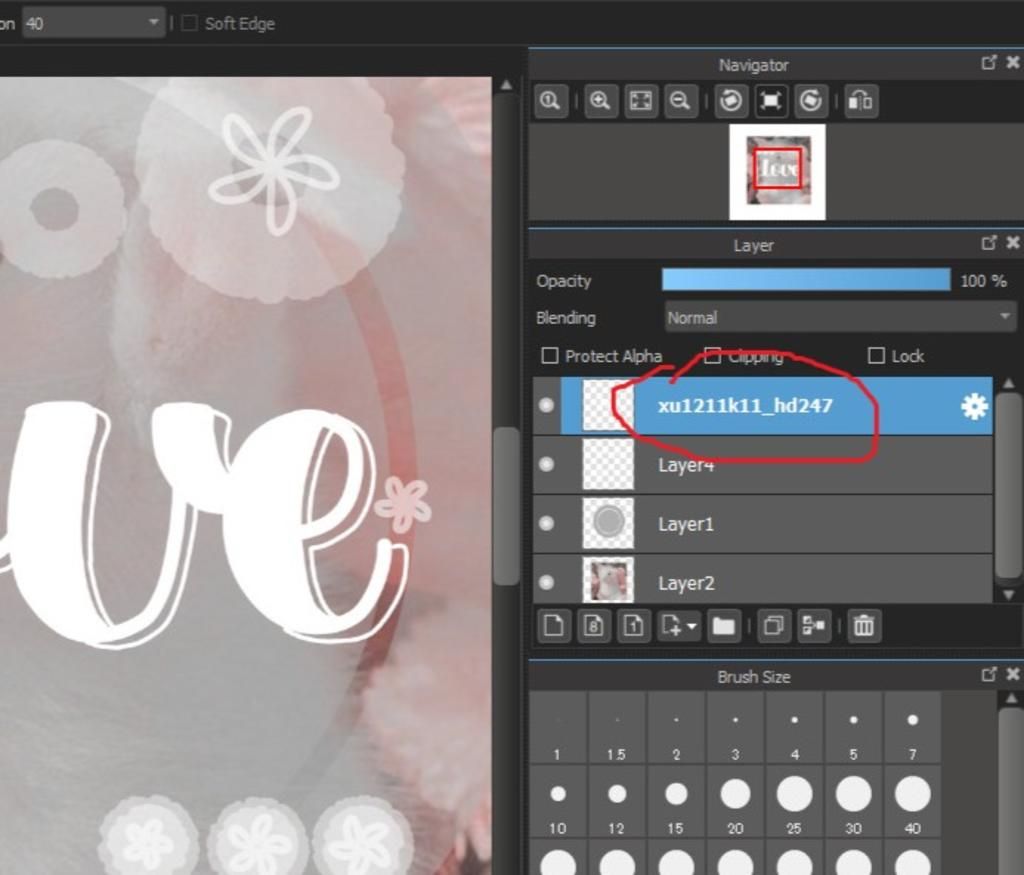Close the Layer panel
Image resolution: width=1024 pixels, height=875 pixels.
(x=1013, y=242)
